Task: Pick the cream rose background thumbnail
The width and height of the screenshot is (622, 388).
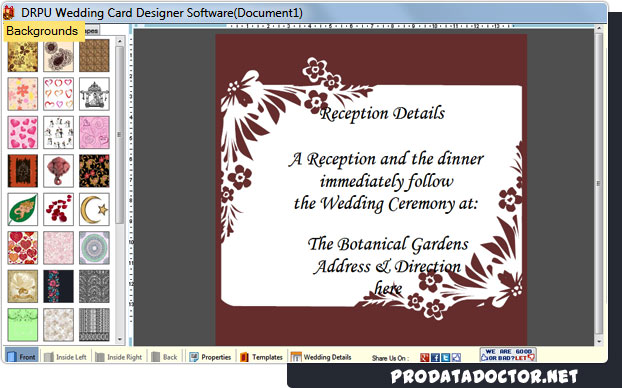Action: click(23, 286)
